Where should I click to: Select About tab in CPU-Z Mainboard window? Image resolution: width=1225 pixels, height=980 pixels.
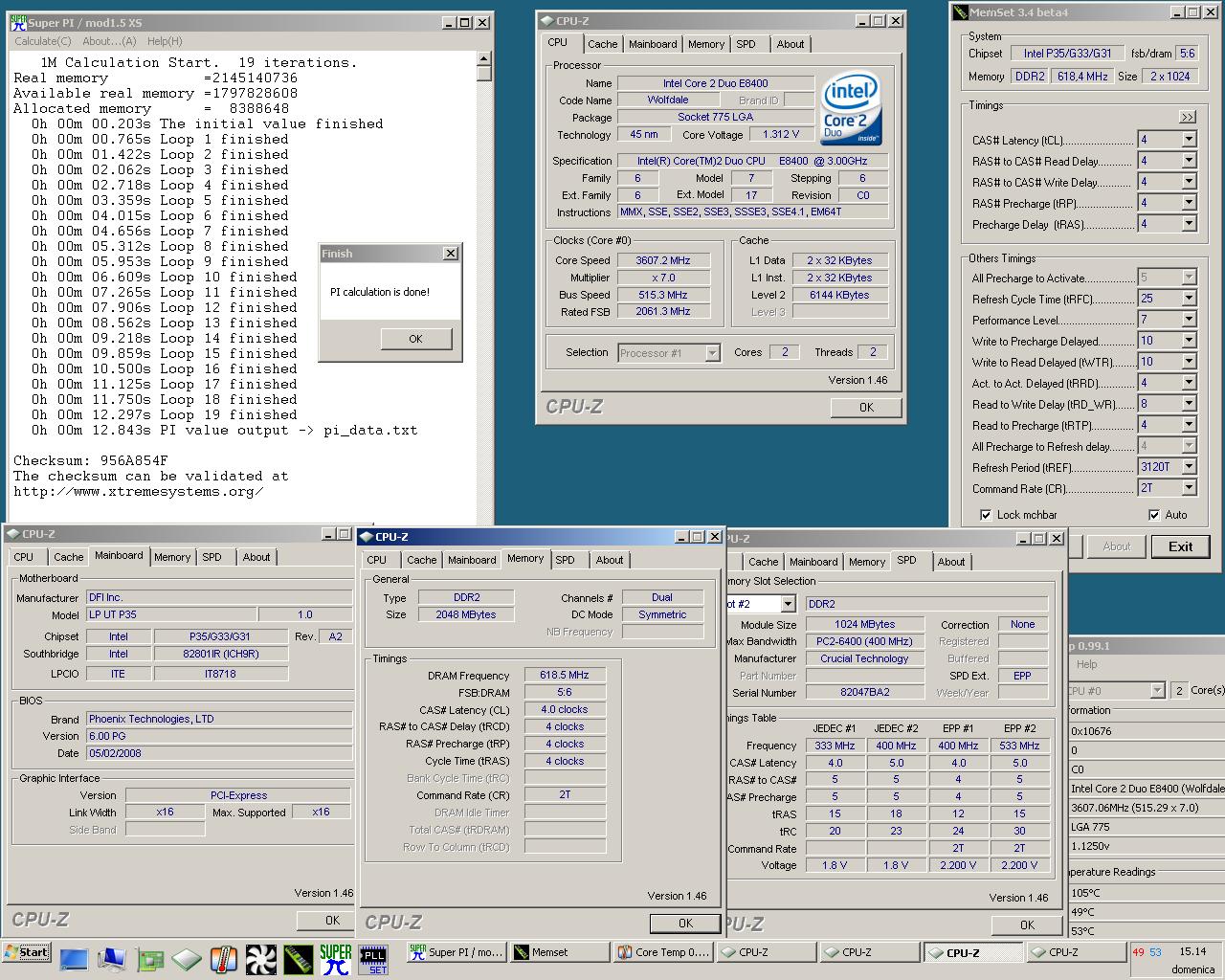pyautogui.click(x=256, y=557)
